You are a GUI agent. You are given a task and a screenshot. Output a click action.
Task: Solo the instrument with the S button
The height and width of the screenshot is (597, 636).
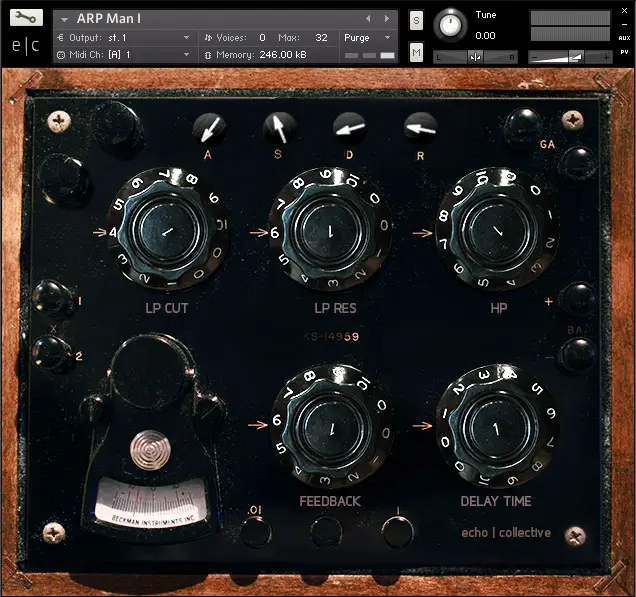tap(416, 20)
